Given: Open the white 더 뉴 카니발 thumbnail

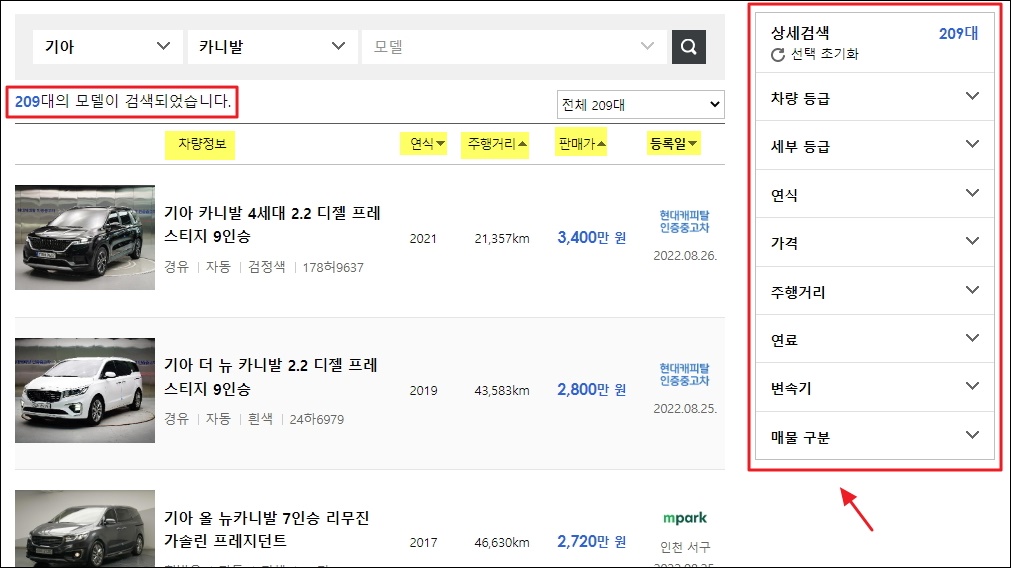Looking at the screenshot, I should tap(85, 390).
